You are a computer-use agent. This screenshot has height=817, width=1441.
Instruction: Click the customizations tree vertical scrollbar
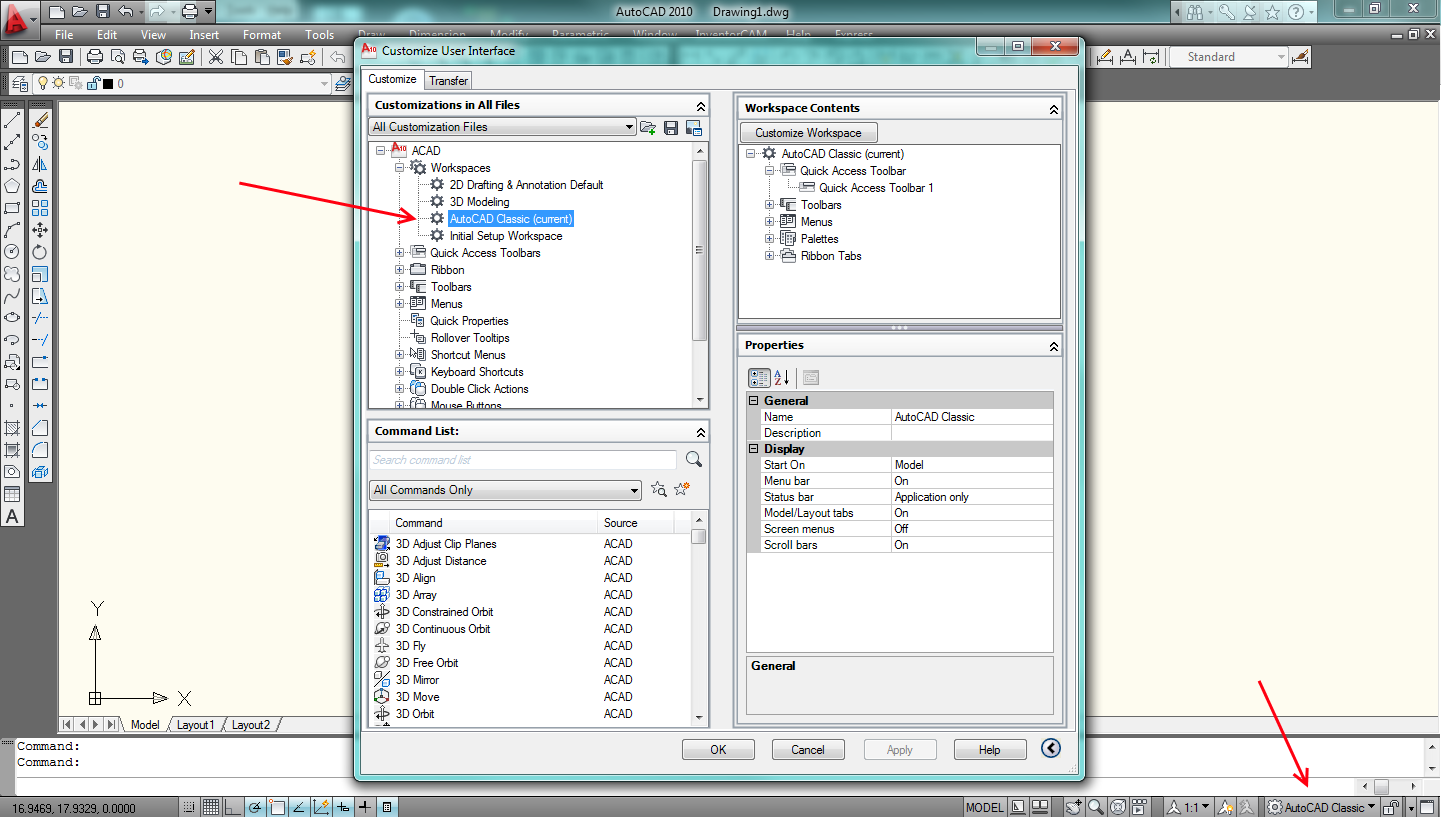(x=700, y=250)
